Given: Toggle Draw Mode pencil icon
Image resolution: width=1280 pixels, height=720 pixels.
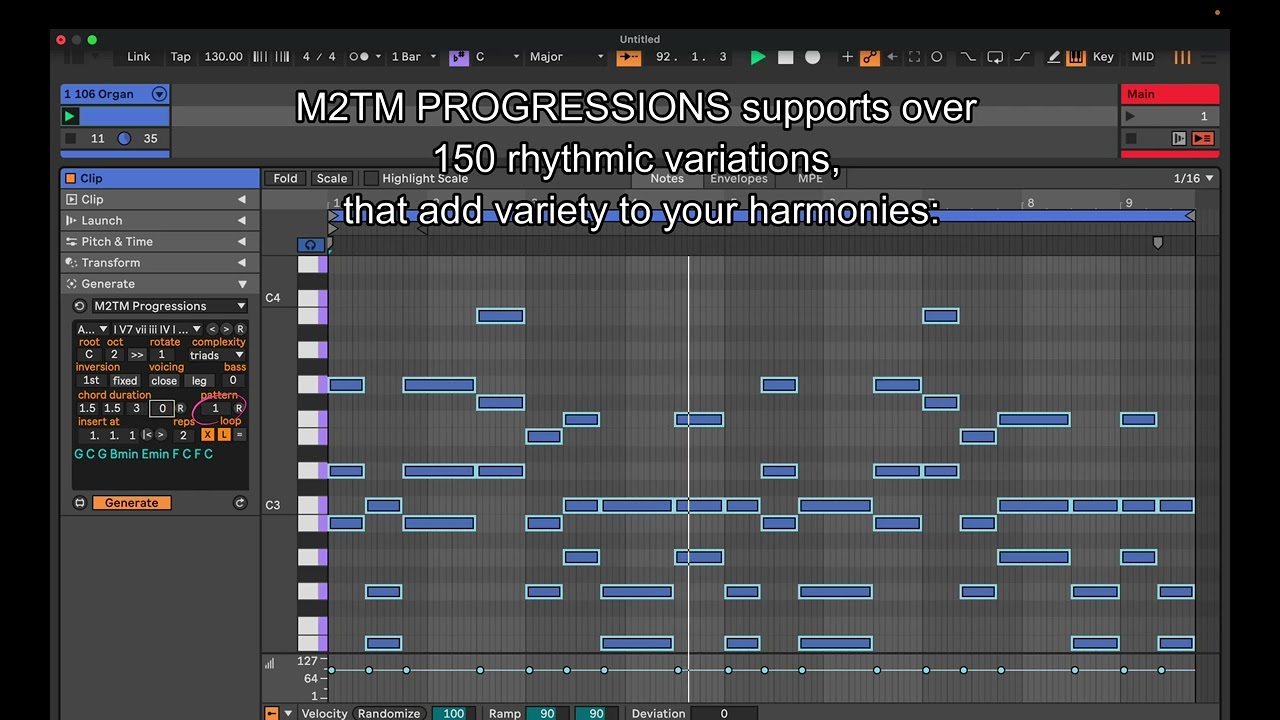Looking at the screenshot, I should pyautogui.click(x=1053, y=57).
